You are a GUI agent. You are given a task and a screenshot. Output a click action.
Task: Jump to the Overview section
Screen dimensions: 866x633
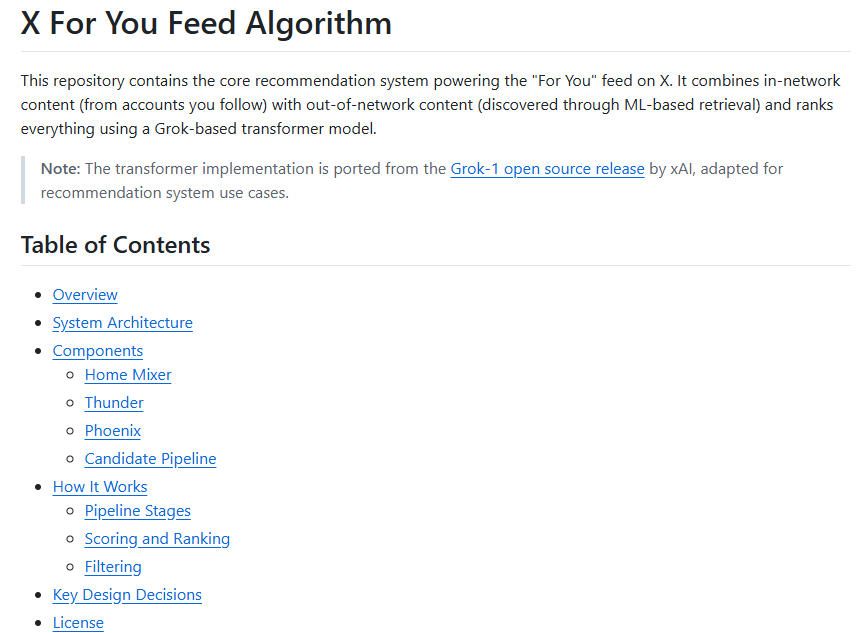coord(85,295)
